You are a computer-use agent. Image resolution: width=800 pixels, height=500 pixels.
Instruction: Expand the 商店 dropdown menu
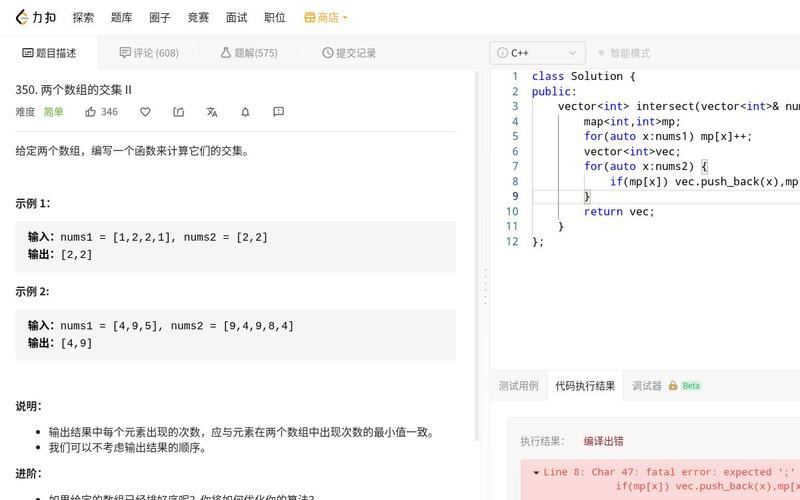[x=326, y=17]
